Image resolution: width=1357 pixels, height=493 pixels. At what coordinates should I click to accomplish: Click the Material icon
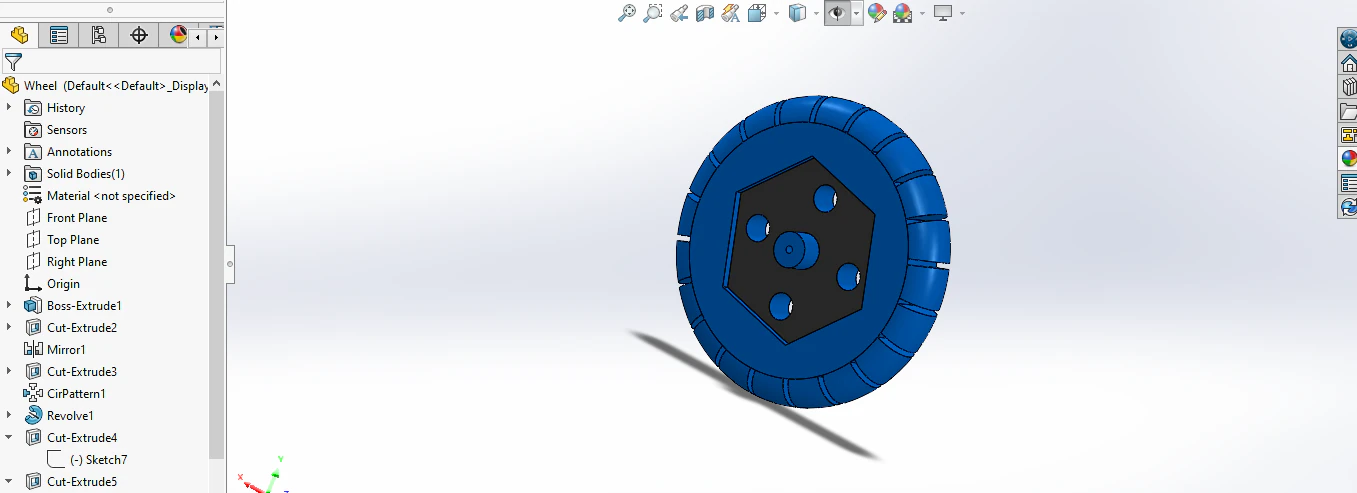point(32,196)
